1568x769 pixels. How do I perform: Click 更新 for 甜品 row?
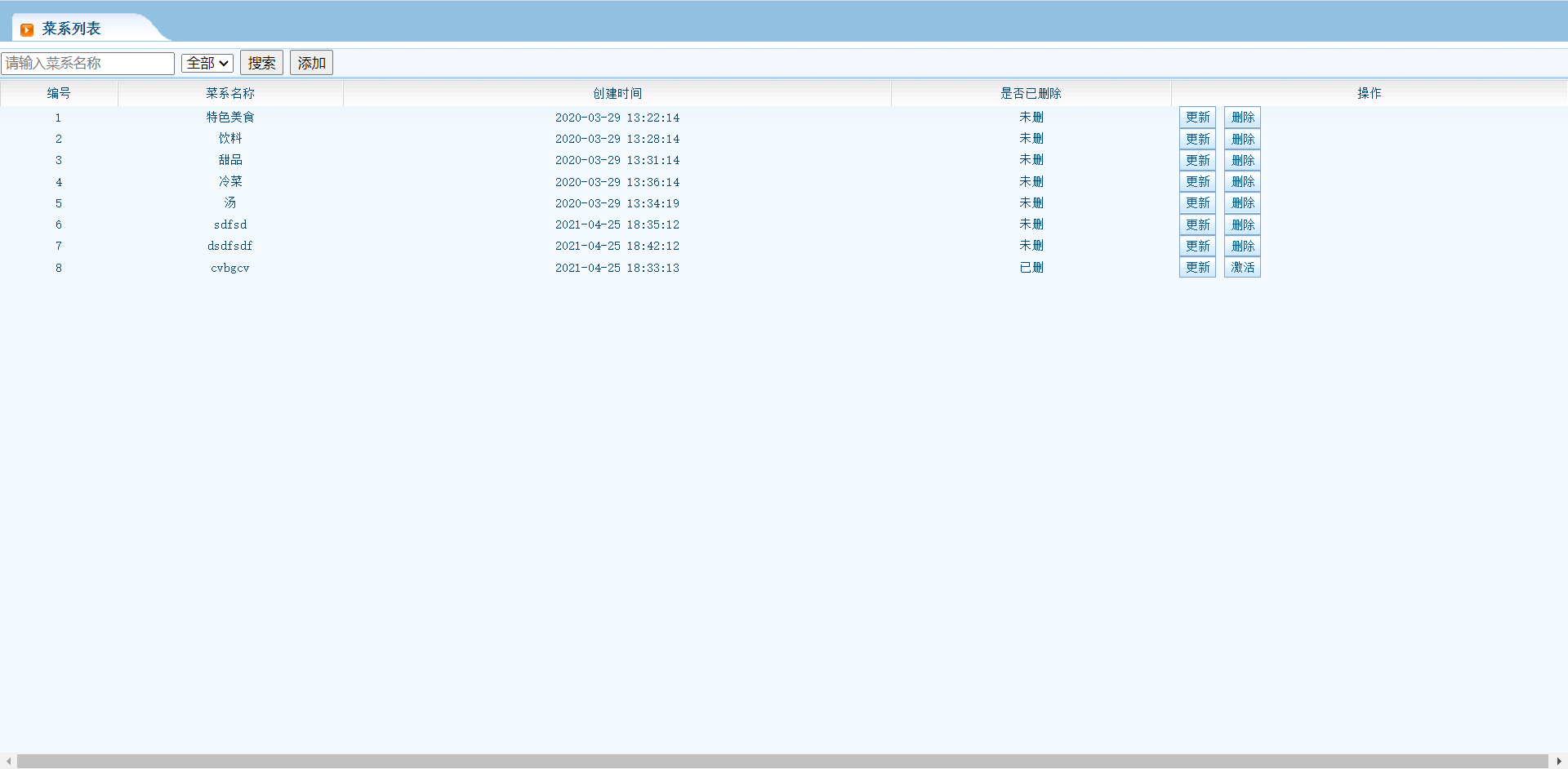[1197, 160]
